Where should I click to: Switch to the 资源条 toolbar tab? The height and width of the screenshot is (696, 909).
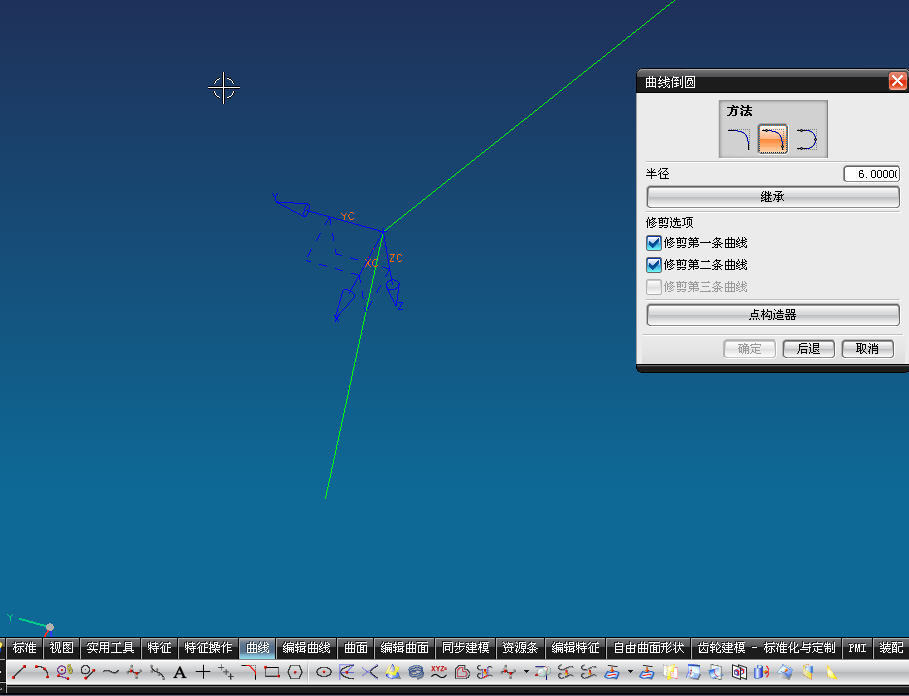coord(521,647)
